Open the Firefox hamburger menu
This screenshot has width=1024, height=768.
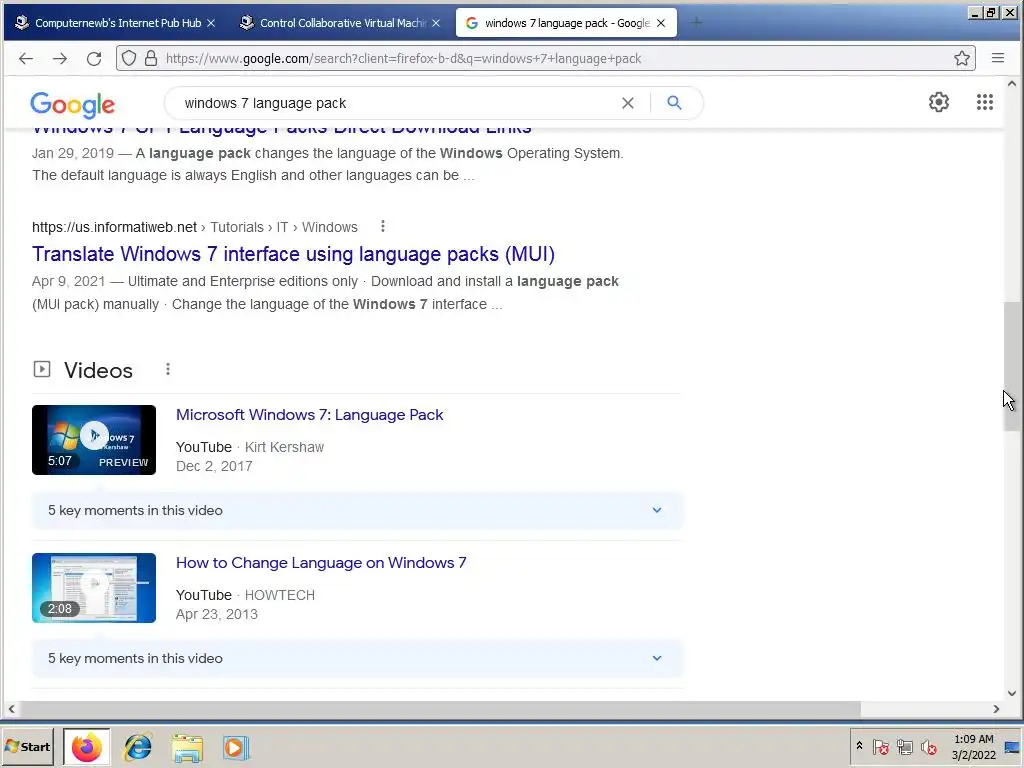point(998,58)
